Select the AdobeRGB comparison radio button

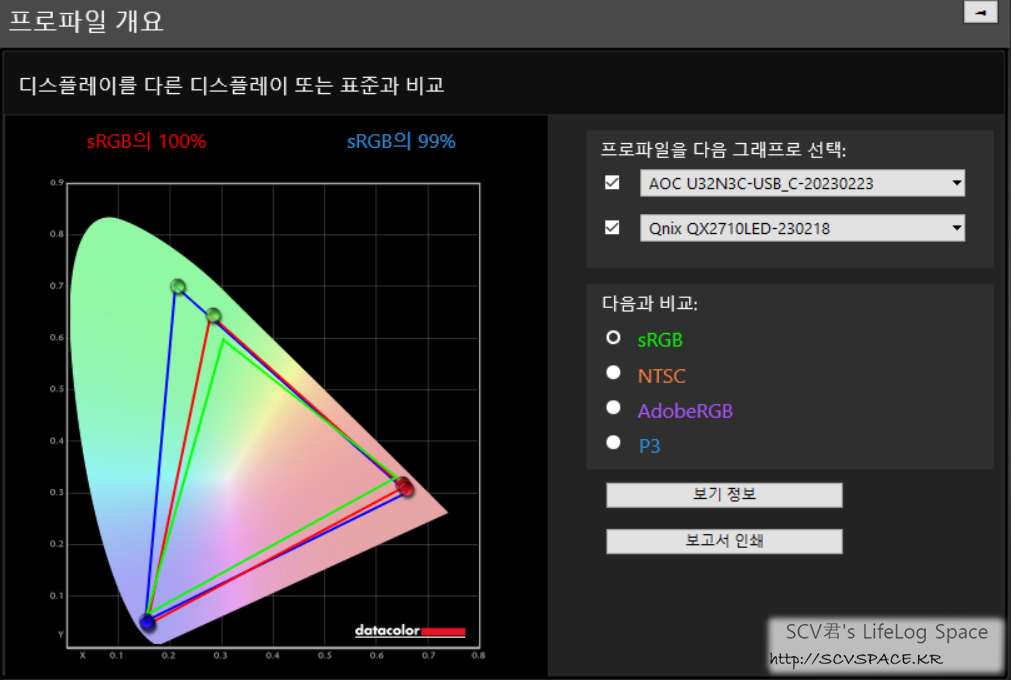(613, 407)
